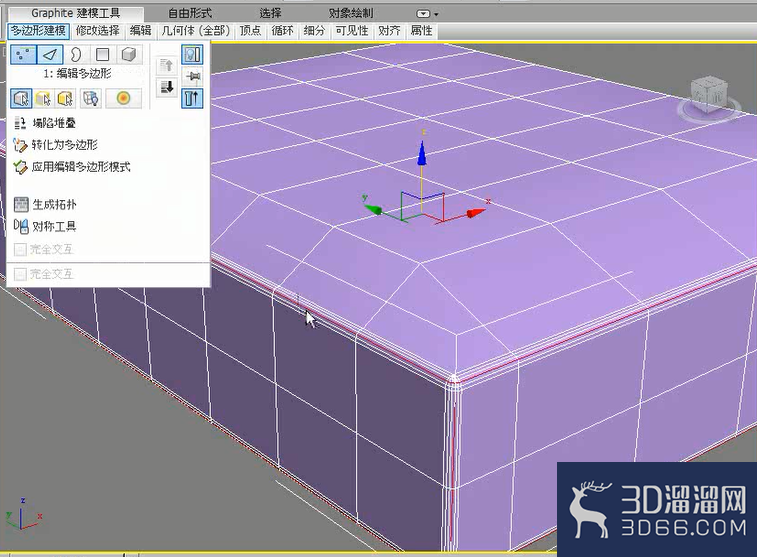
Task: Switch to the 自由形式 tab
Action: [x=189, y=14]
